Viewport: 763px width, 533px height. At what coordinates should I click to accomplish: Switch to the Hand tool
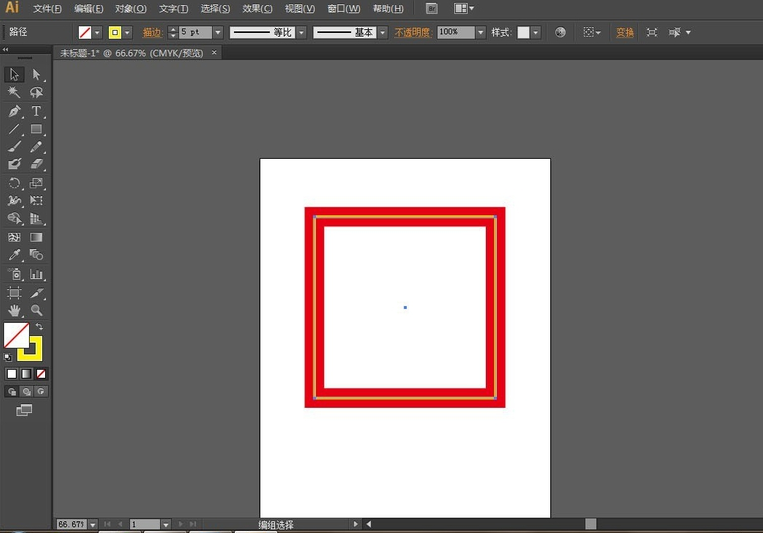[x=14, y=311]
